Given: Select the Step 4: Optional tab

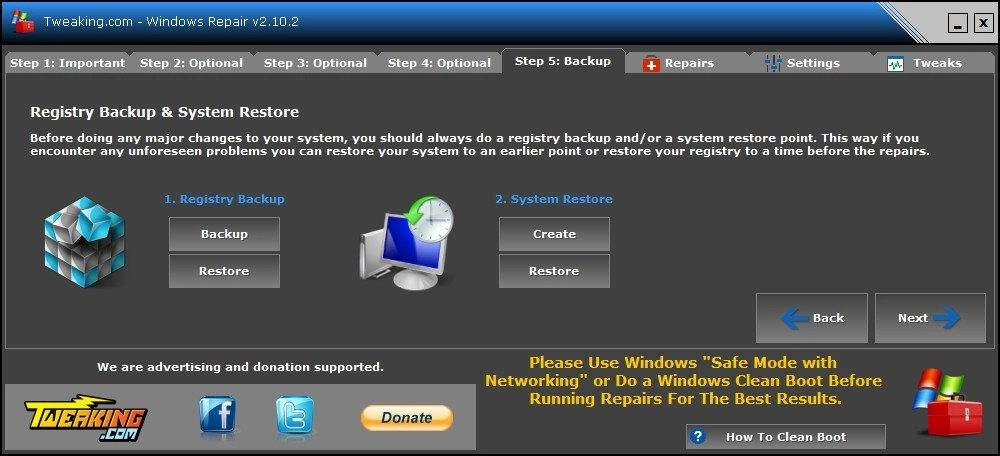Looking at the screenshot, I should pyautogui.click(x=439, y=63).
